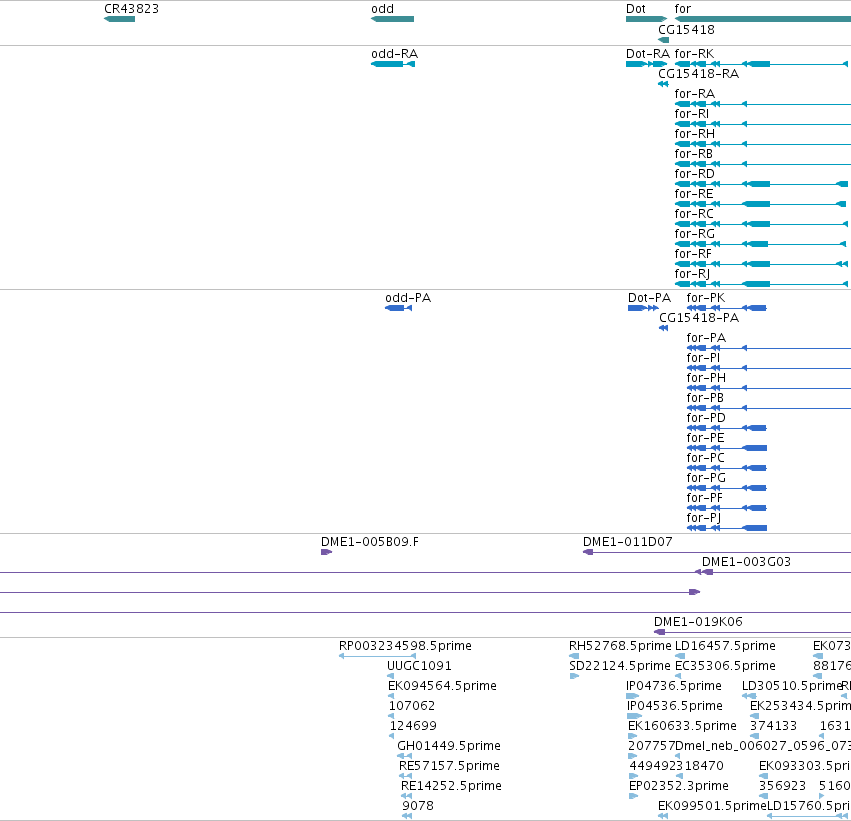Click the odd gene arrow bar

pyautogui.click(x=392, y=19)
